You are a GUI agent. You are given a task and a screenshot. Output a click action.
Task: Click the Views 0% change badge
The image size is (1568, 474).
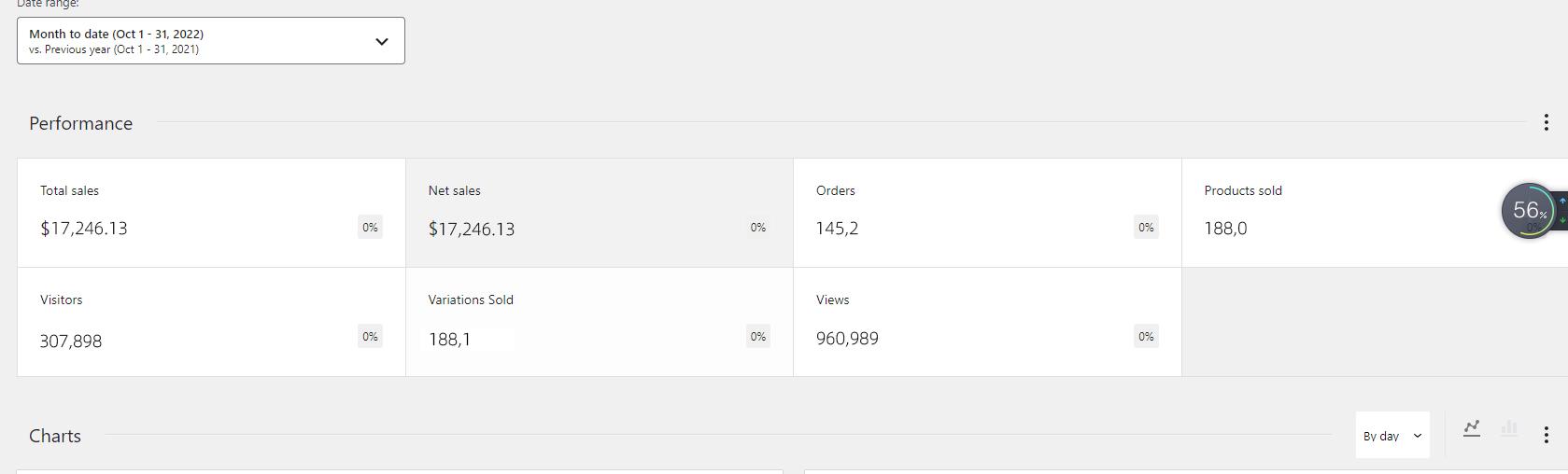pyautogui.click(x=1146, y=336)
